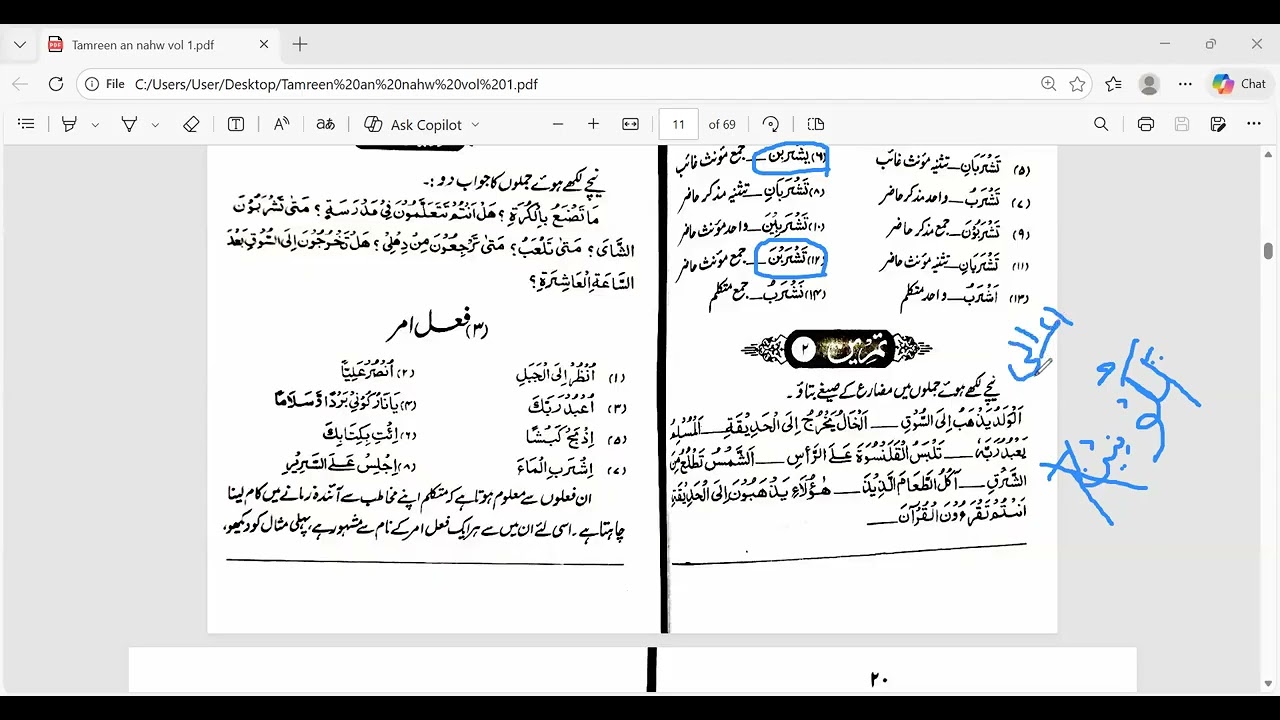Open browser Settings and more menu
This screenshot has width=1280, height=720.
pyautogui.click(x=1185, y=84)
